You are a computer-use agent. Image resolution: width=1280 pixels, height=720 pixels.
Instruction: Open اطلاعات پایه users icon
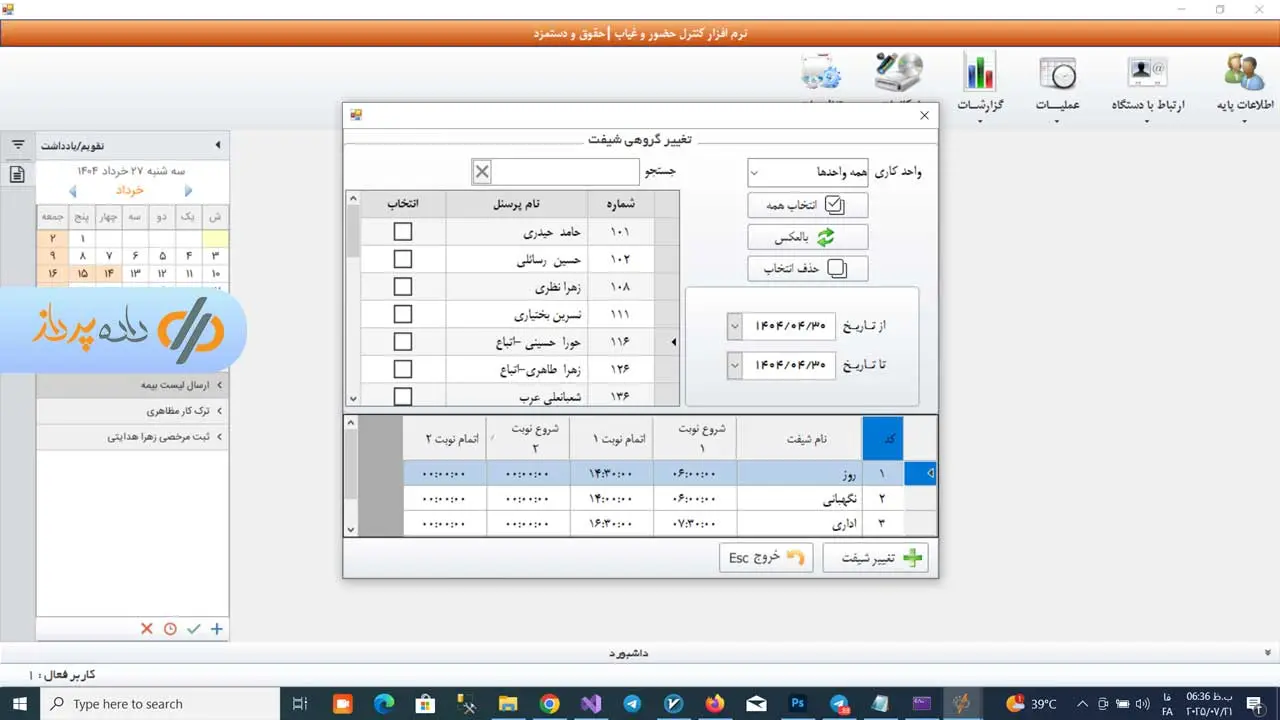1244,74
